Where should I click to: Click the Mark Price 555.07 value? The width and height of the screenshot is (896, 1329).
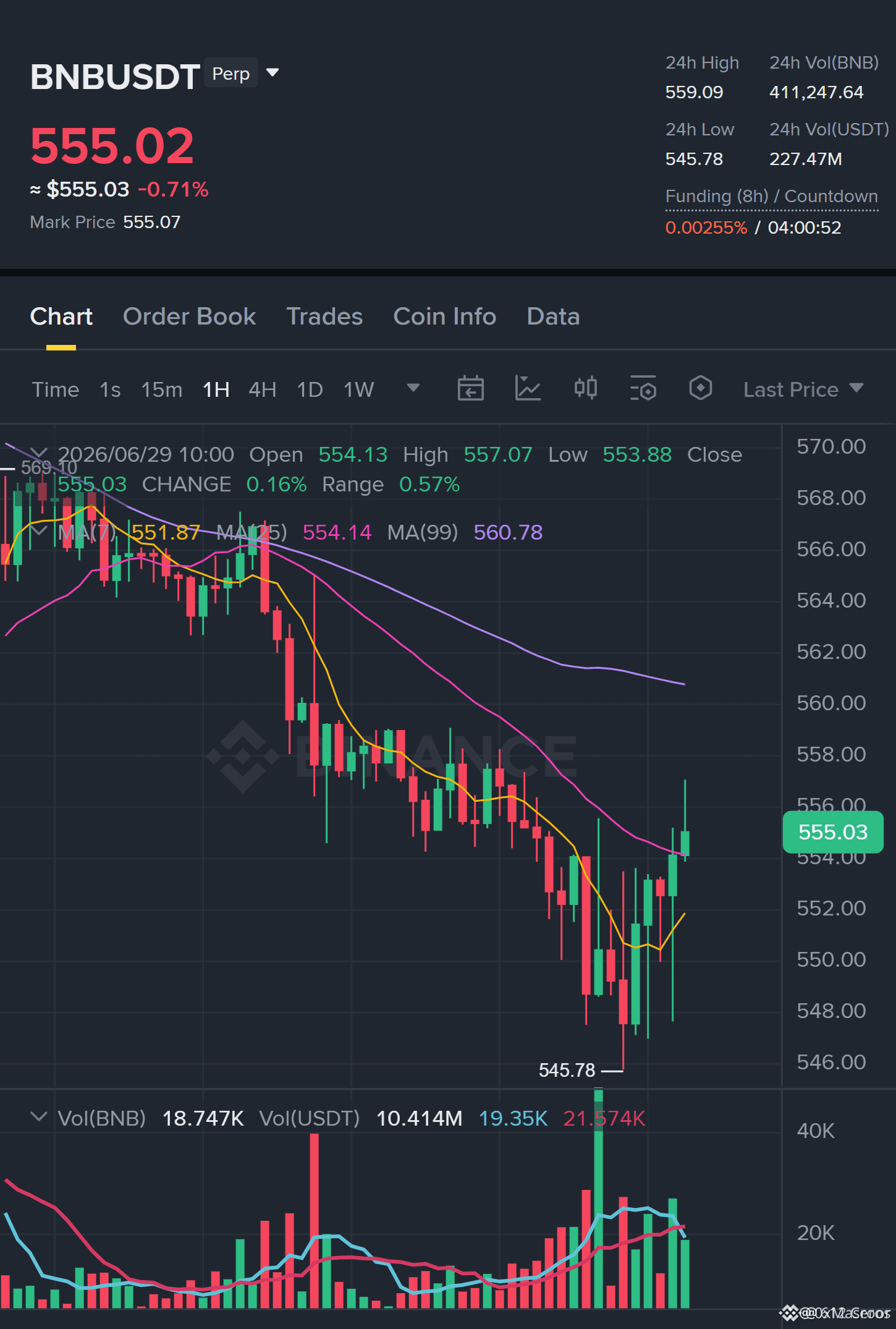coord(152,222)
